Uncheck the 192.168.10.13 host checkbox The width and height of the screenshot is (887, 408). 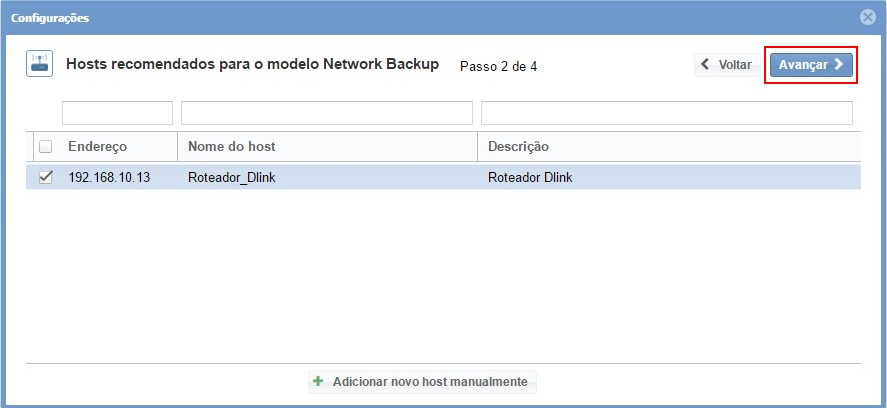click(x=45, y=178)
